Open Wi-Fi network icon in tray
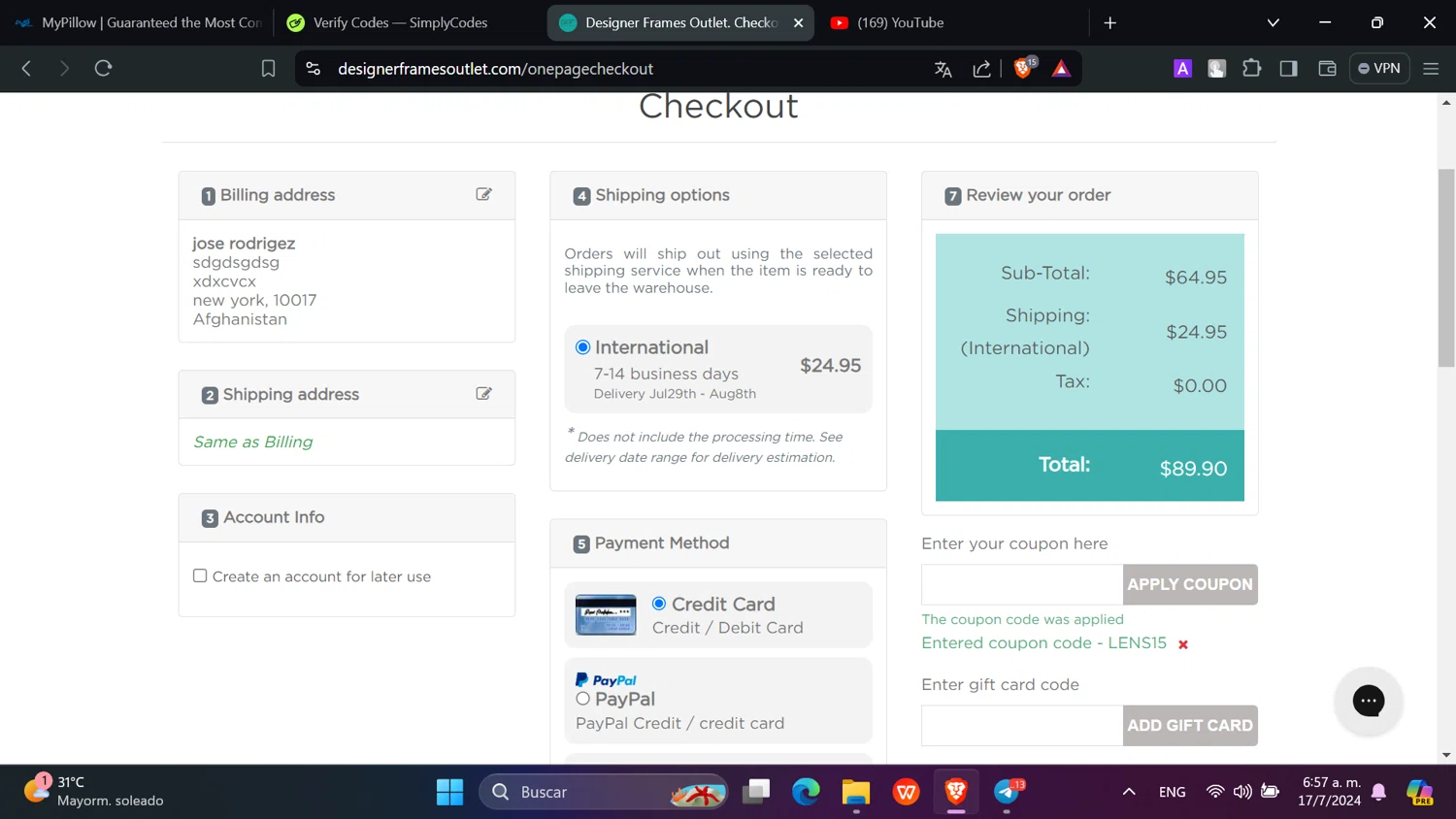Screen dimensions: 1456x819 tap(1214, 792)
